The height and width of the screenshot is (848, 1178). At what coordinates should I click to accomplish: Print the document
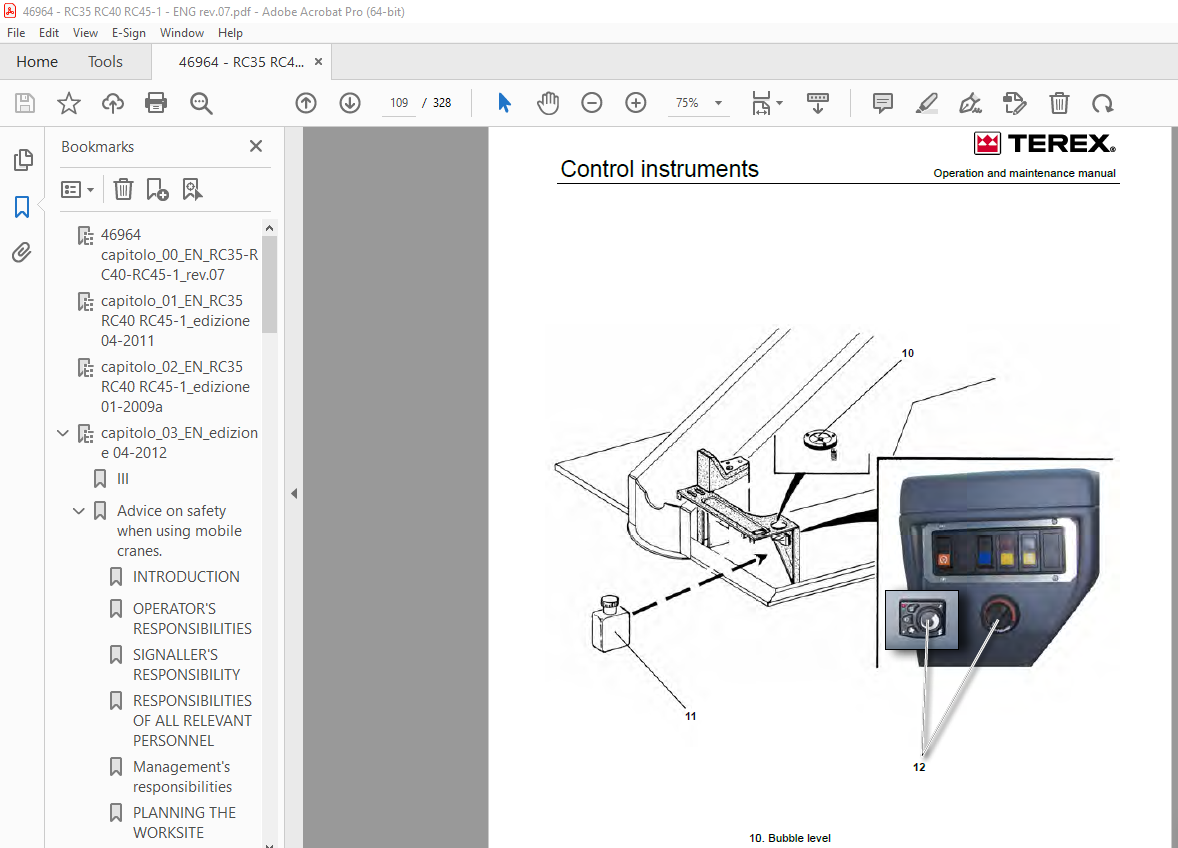point(156,103)
